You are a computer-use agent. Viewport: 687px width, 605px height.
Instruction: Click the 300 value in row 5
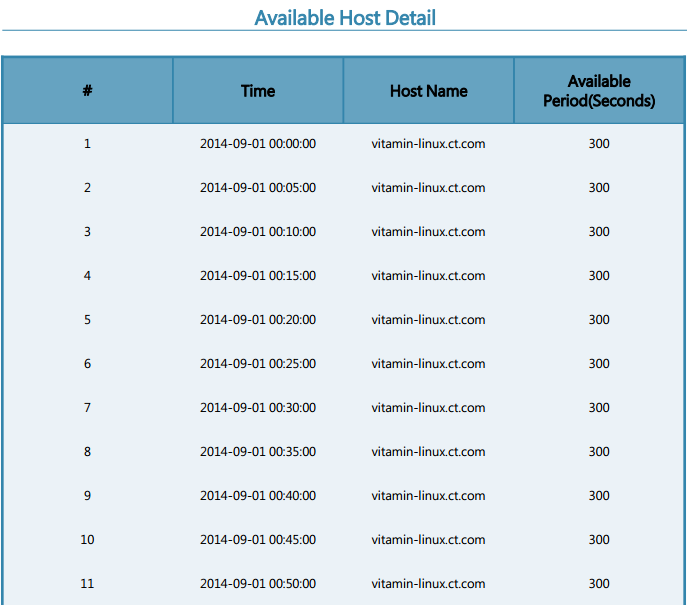point(599,319)
